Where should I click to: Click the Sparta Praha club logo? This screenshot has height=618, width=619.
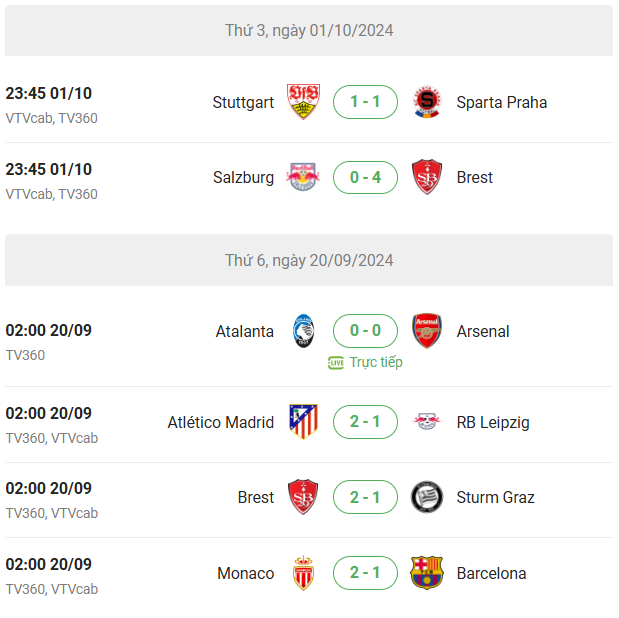tap(427, 102)
